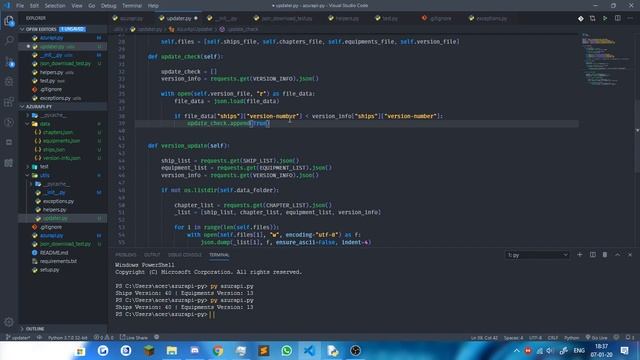Show the Output panel tab
This screenshot has height=360, width=640.
point(152,255)
